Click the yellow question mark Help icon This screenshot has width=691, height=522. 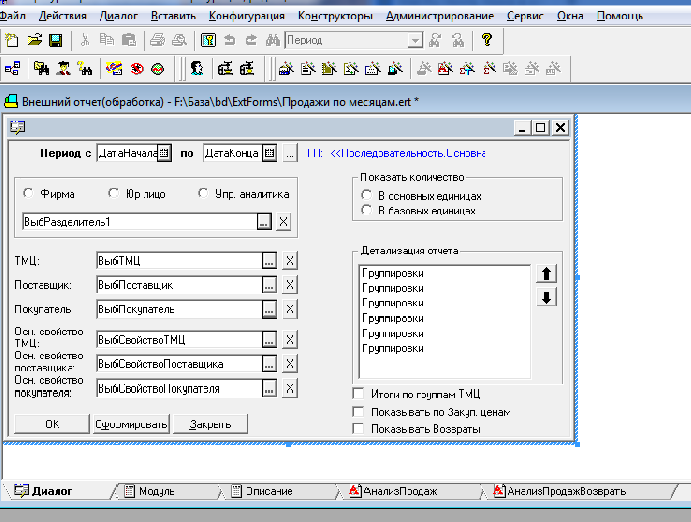pyautogui.click(x=487, y=40)
